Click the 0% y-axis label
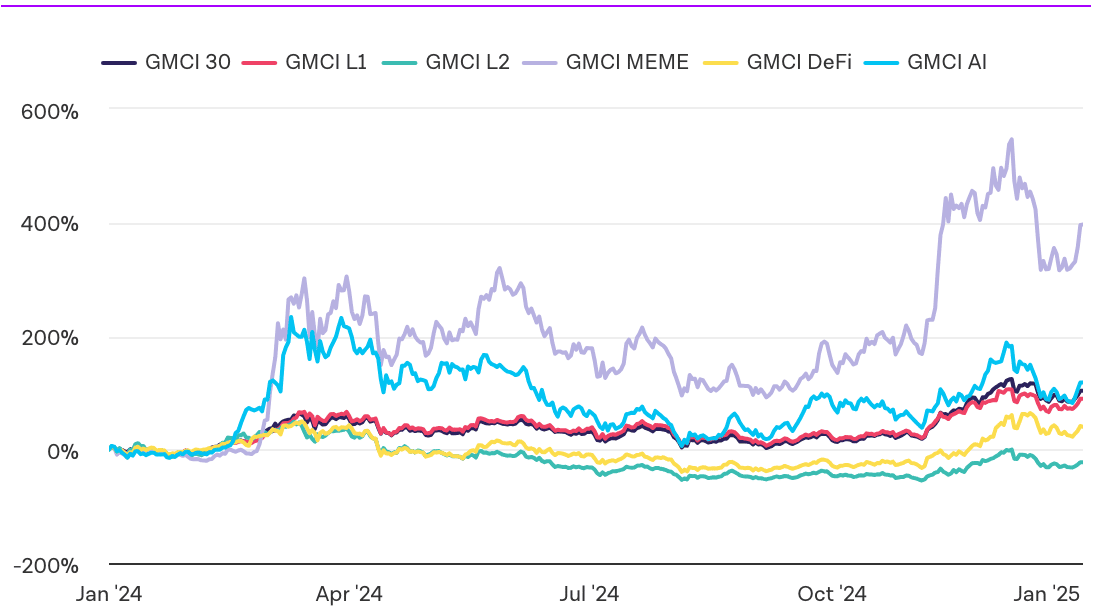Screen dimensions: 1098x614 pos(63,452)
